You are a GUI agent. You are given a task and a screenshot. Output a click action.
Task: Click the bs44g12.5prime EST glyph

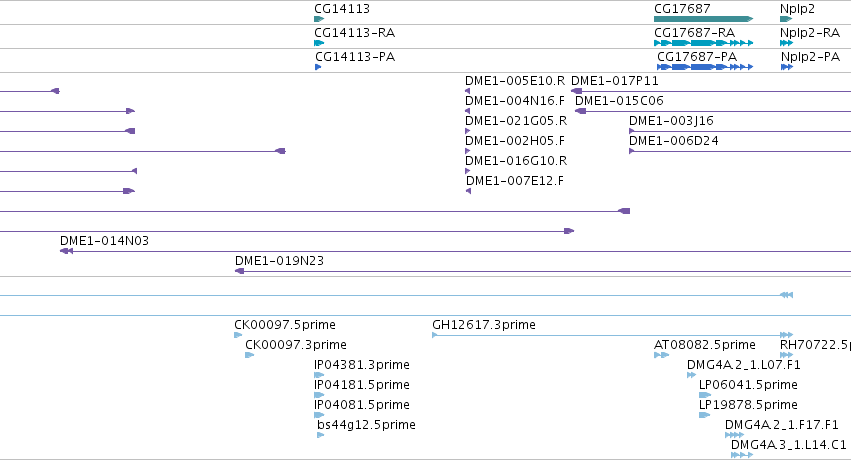pyautogui.click(x=320, y=435)
